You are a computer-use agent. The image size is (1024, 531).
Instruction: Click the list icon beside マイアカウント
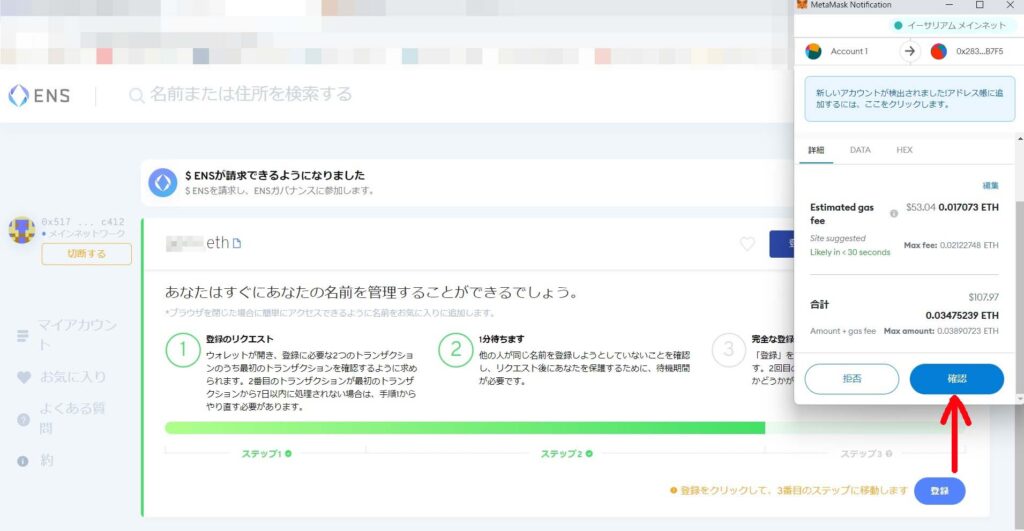pos(23,336)
